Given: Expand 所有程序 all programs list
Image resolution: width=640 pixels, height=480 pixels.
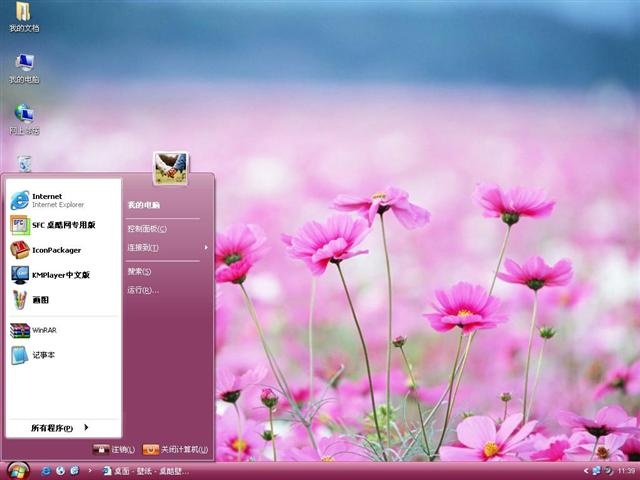Looking at the screenshot, I should [x=60, y=428].
